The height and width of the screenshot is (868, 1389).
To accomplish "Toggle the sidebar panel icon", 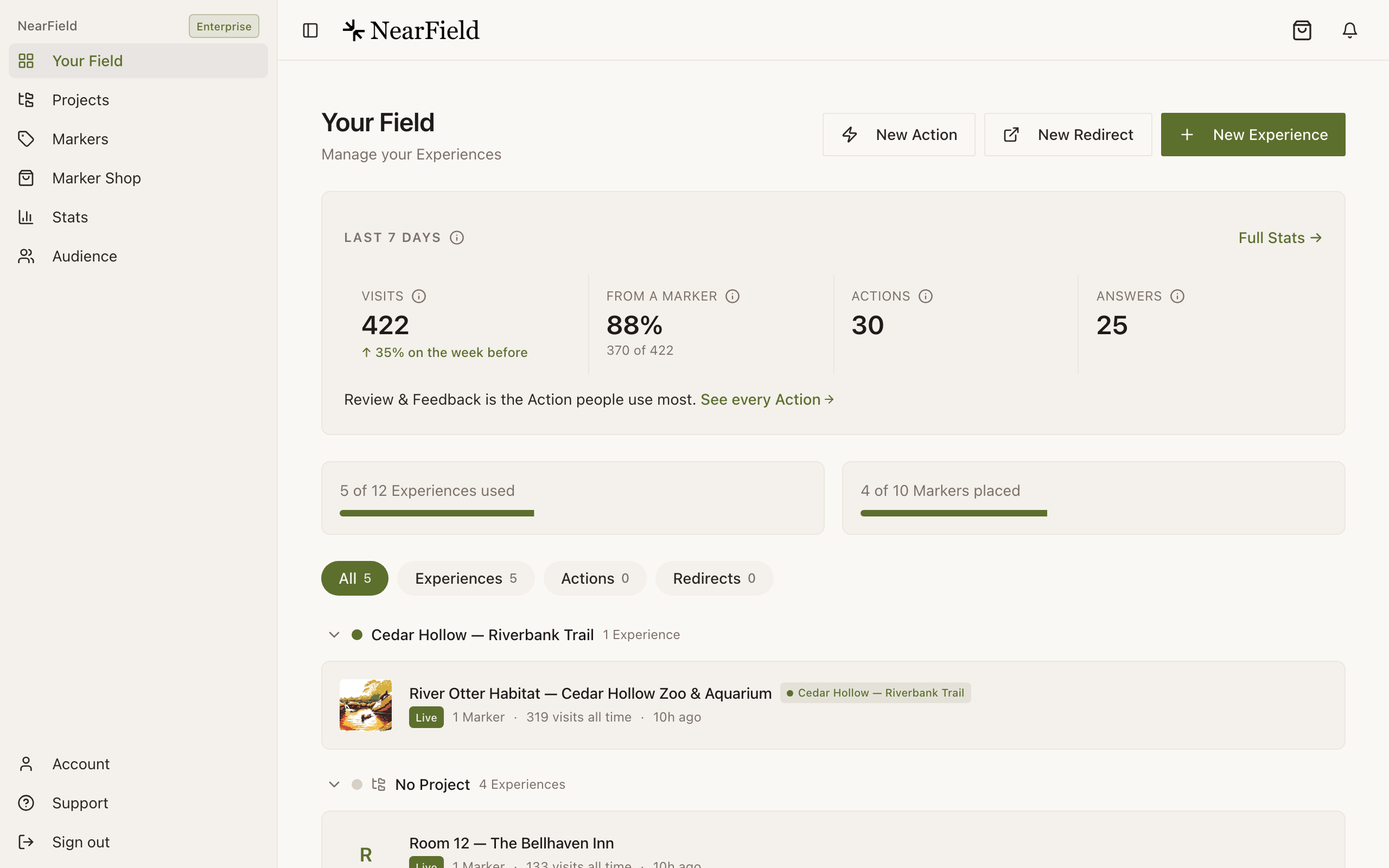I will [310, 30].
